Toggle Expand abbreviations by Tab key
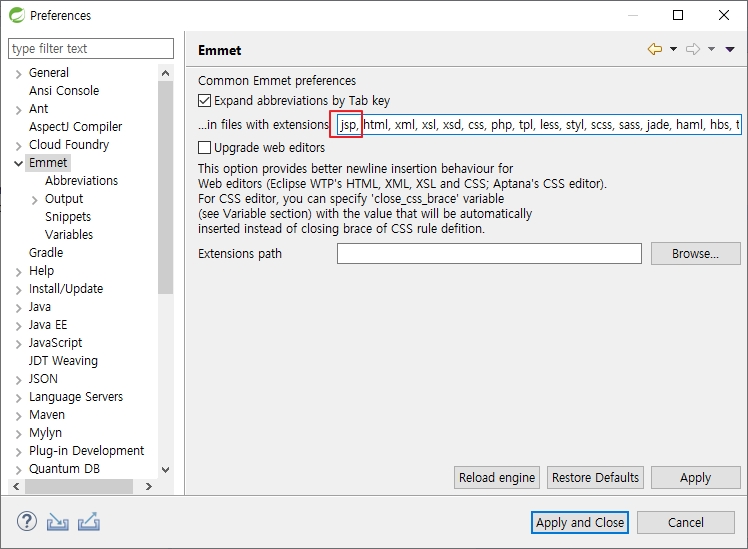Image resolution: width=748 pixels, height=549 pixels. (204, 100)
